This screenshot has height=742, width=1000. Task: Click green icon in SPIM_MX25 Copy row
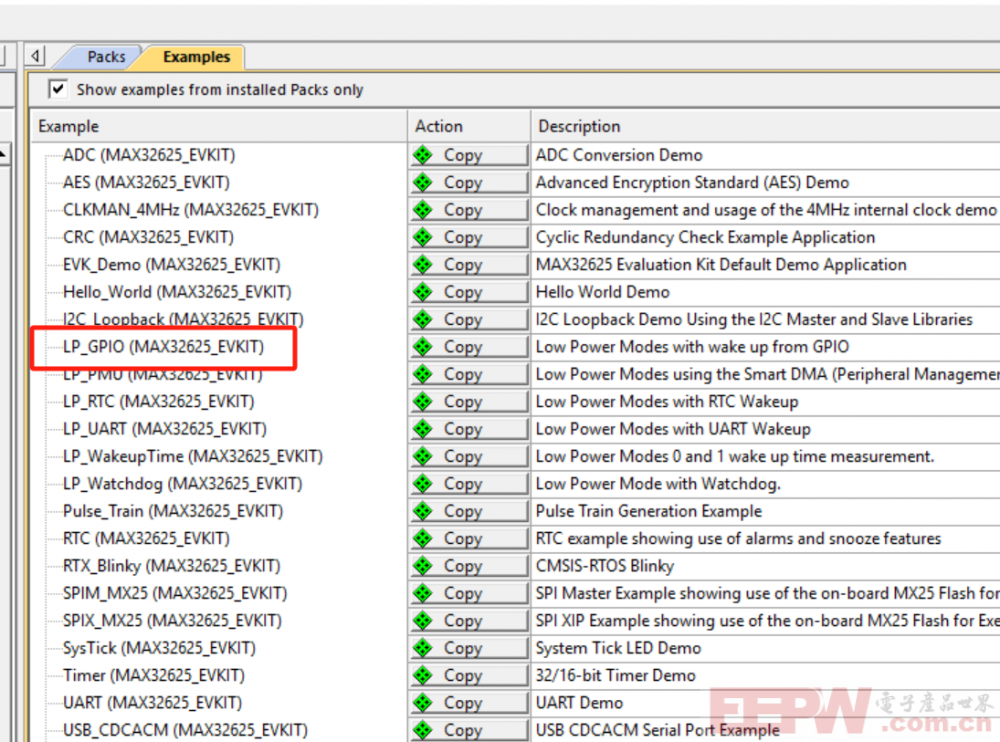point(422,593)
